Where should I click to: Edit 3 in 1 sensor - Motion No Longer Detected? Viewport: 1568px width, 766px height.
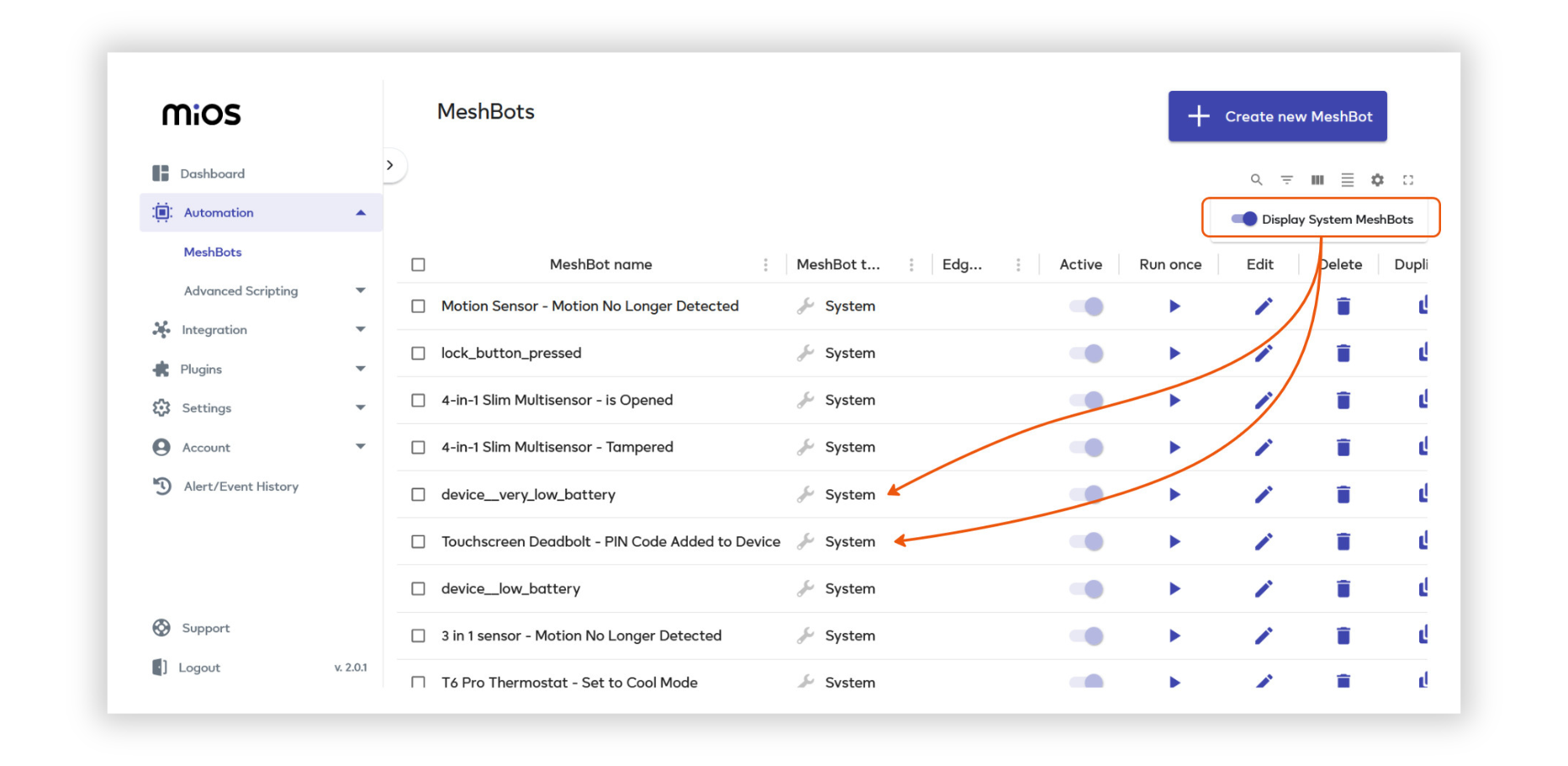point(1264,636)
